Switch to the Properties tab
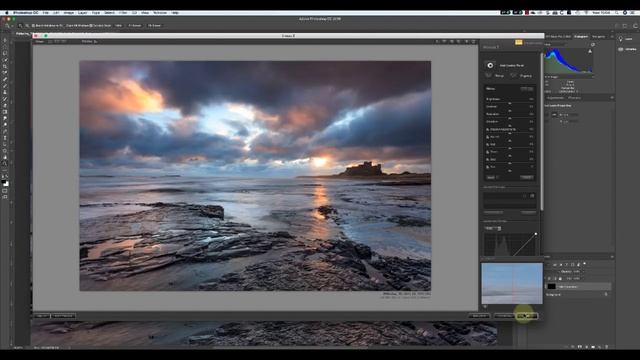The height and width of the screenshot is (360, 640). click(574, 98)
